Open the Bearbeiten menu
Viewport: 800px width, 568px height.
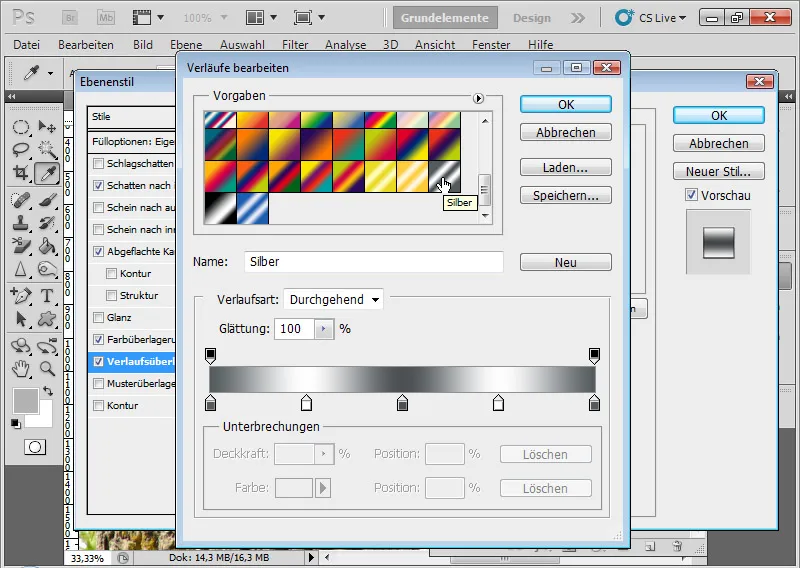point(86,45)
